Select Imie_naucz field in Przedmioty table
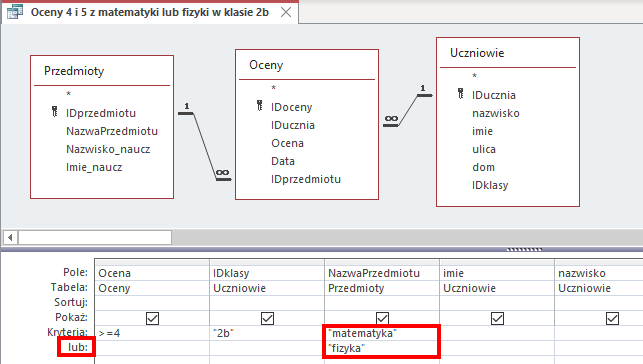The height and width of the screenshot is (364, 643). pyautogui.click(x=94, y=167)
